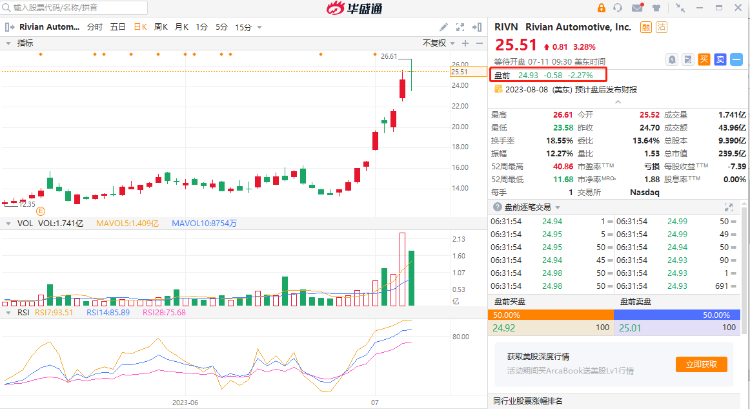This screenshot has width=750, height=409.
Task: Click pre-market bid price 24.92
Action: [x=504, y=328]
